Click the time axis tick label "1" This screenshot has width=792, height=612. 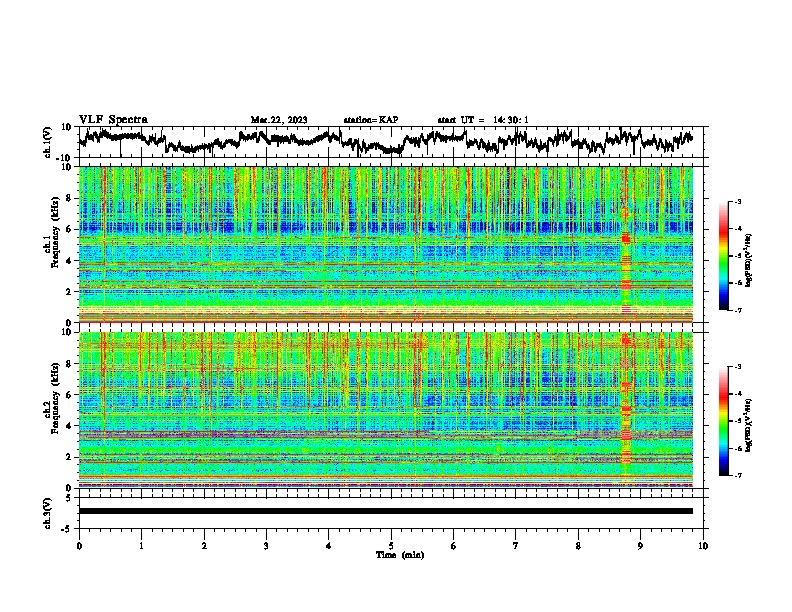[141, 546]
